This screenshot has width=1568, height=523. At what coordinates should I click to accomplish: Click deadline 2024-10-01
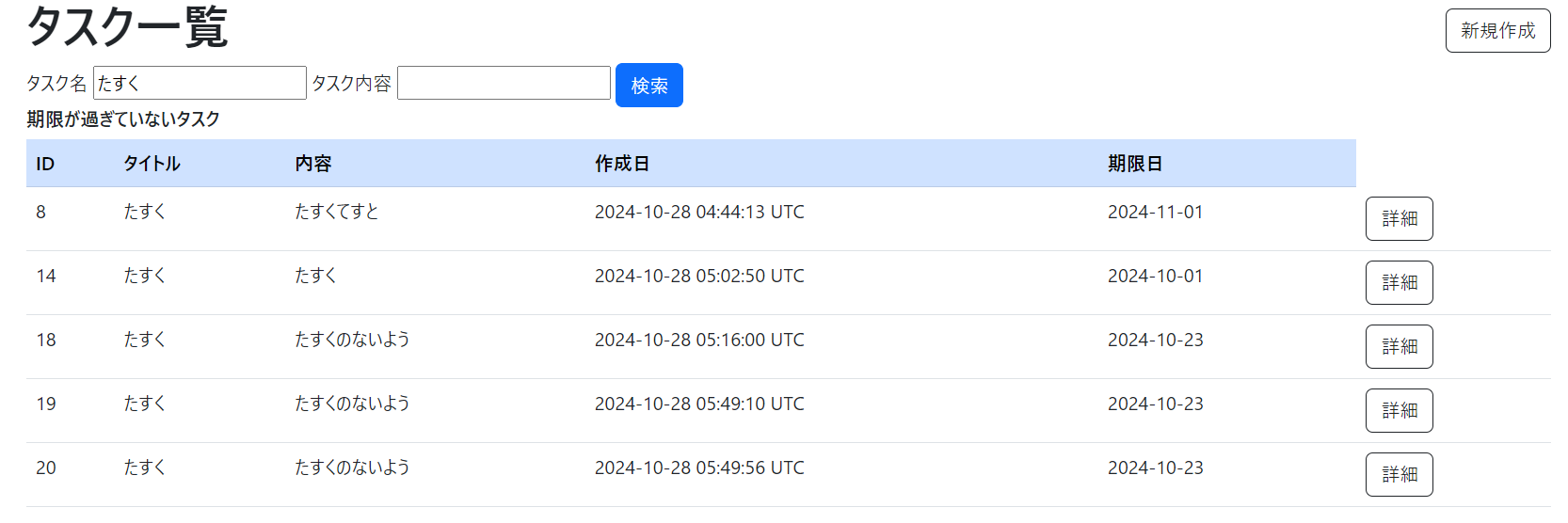point(1155,276)
